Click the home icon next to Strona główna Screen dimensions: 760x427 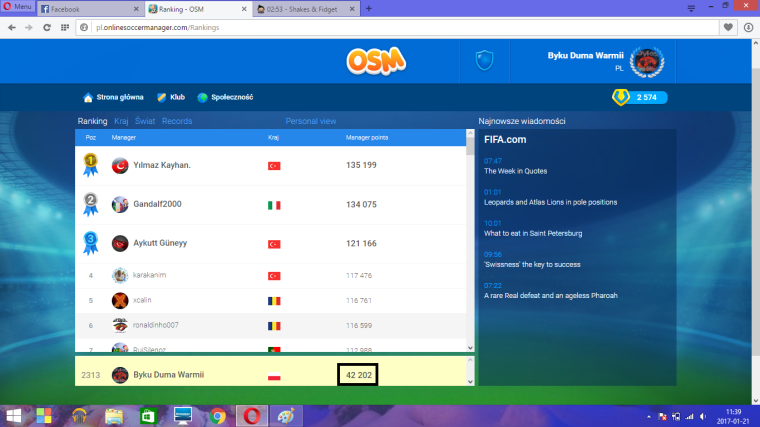(x=88, y=97)
